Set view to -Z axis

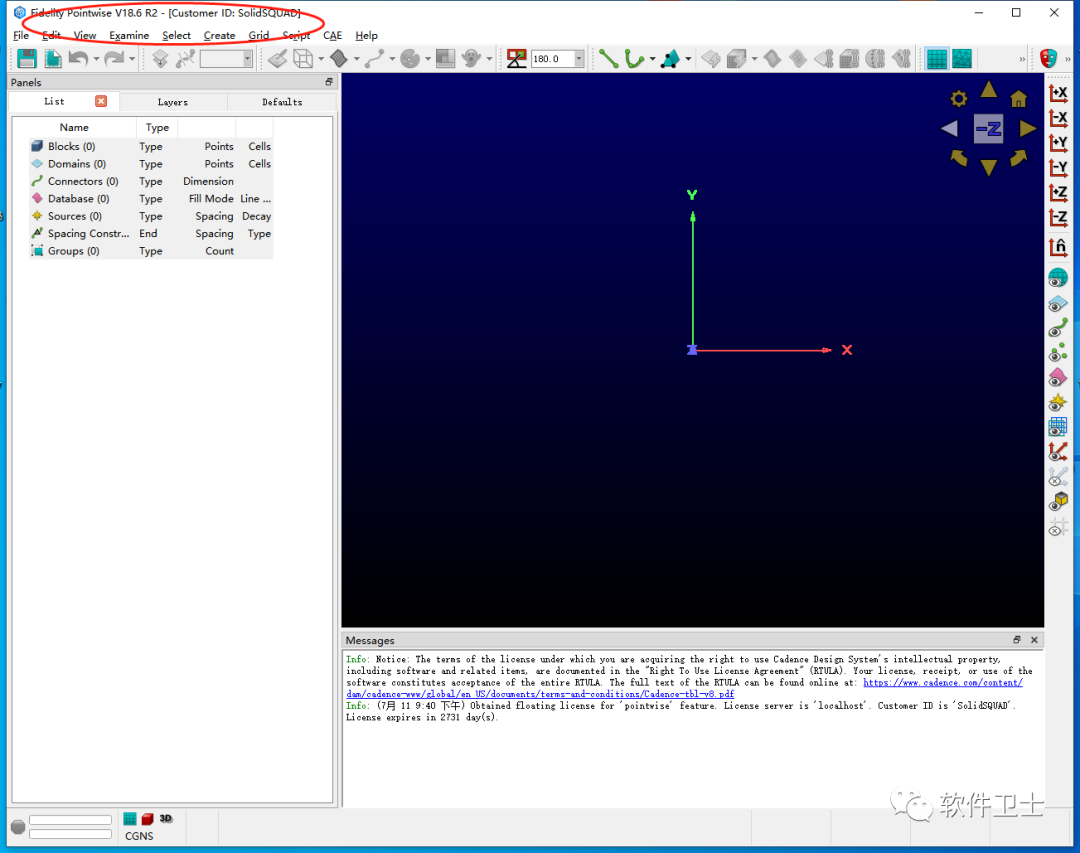click(1058, 218)
